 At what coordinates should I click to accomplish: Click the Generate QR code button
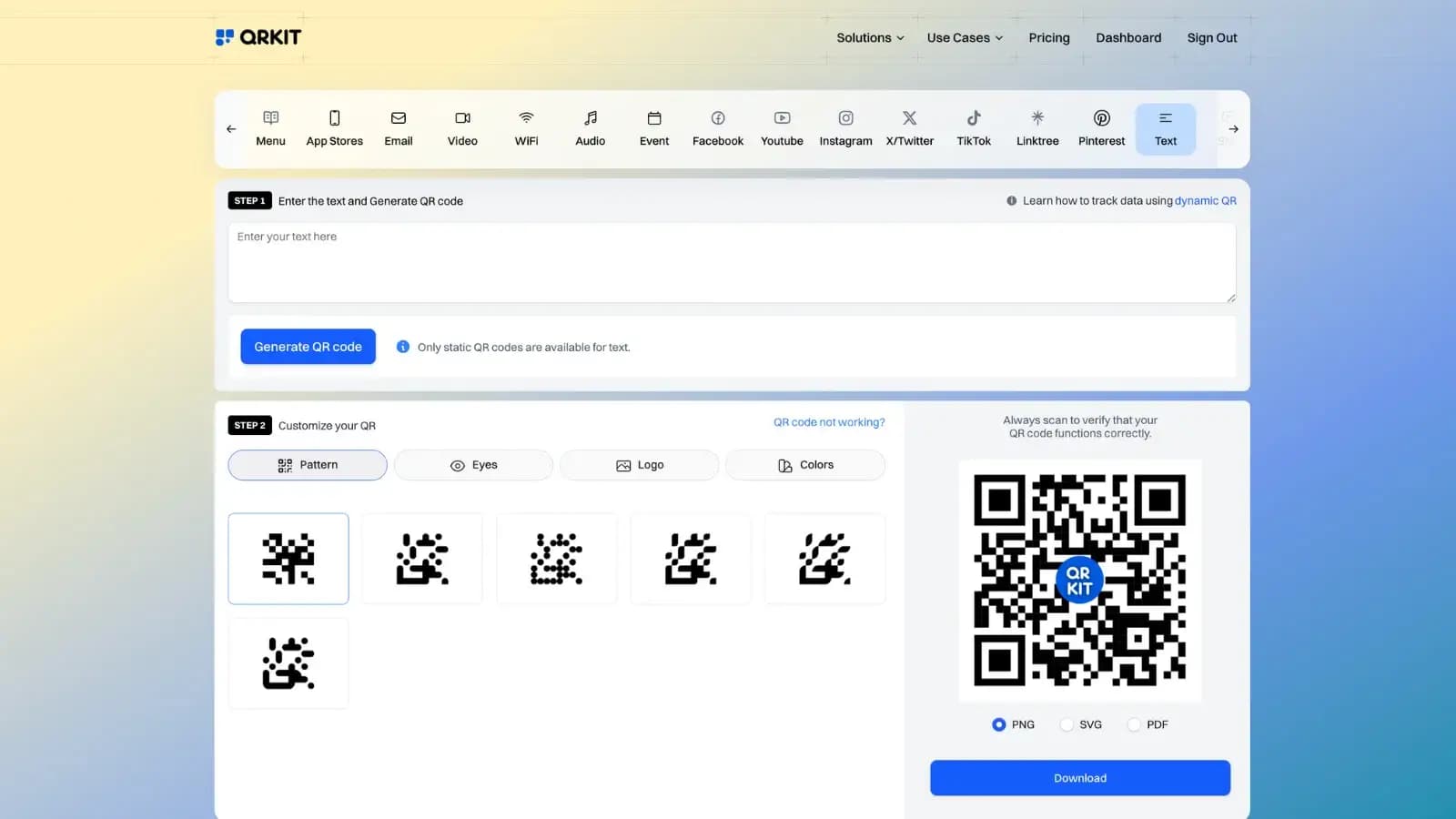(308, 346)
